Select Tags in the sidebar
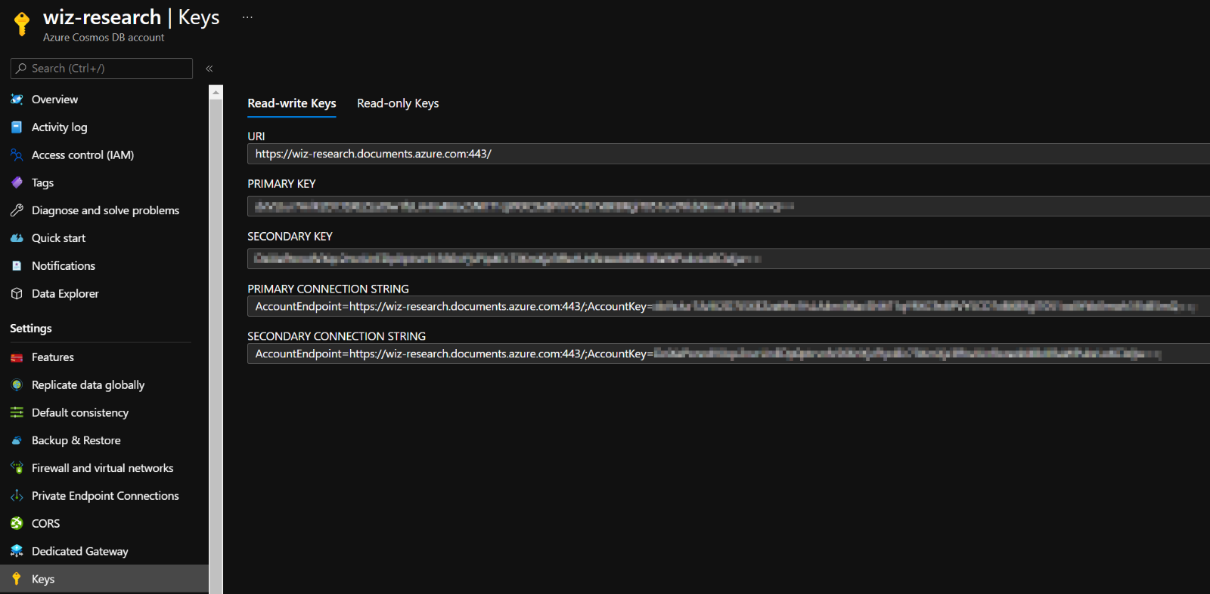1210x594 pixels. pyautogui.click(x=43, y=183)
